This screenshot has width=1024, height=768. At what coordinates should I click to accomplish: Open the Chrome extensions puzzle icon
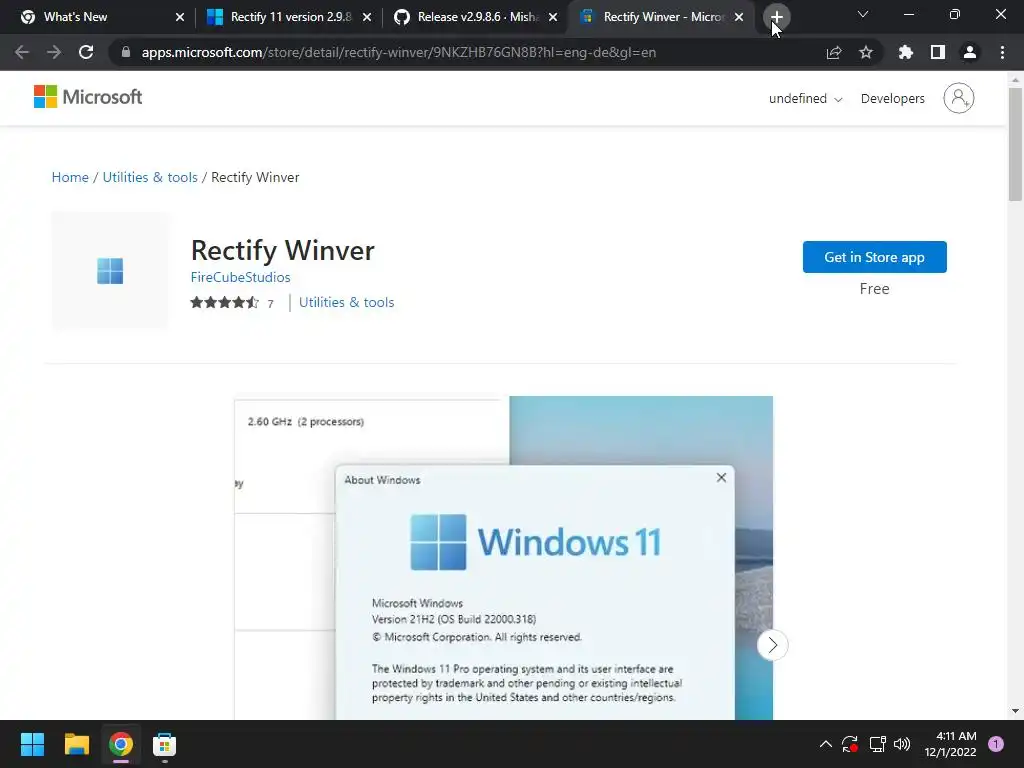click(906, 52)
